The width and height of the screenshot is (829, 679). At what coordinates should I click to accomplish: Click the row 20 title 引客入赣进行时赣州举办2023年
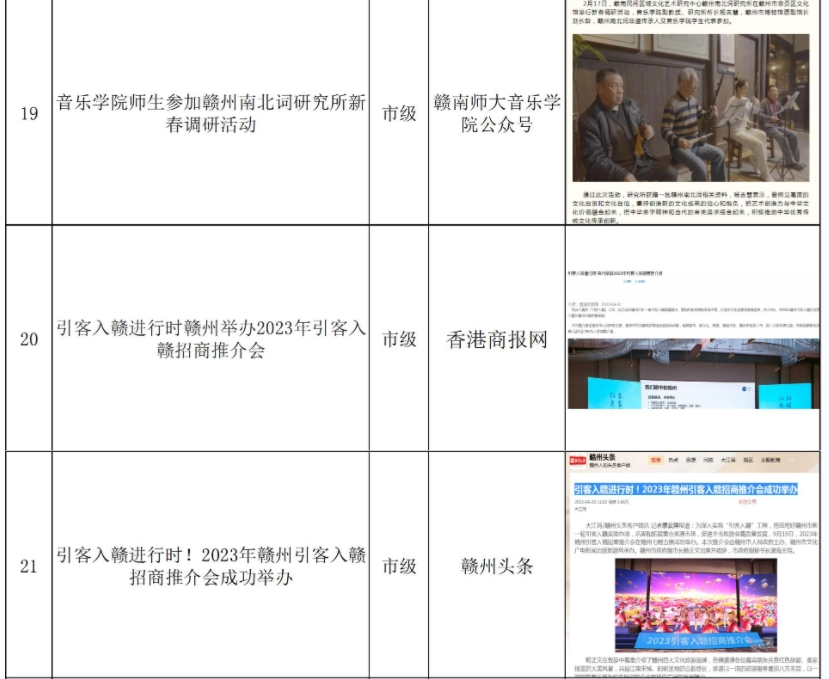point(211,339)
